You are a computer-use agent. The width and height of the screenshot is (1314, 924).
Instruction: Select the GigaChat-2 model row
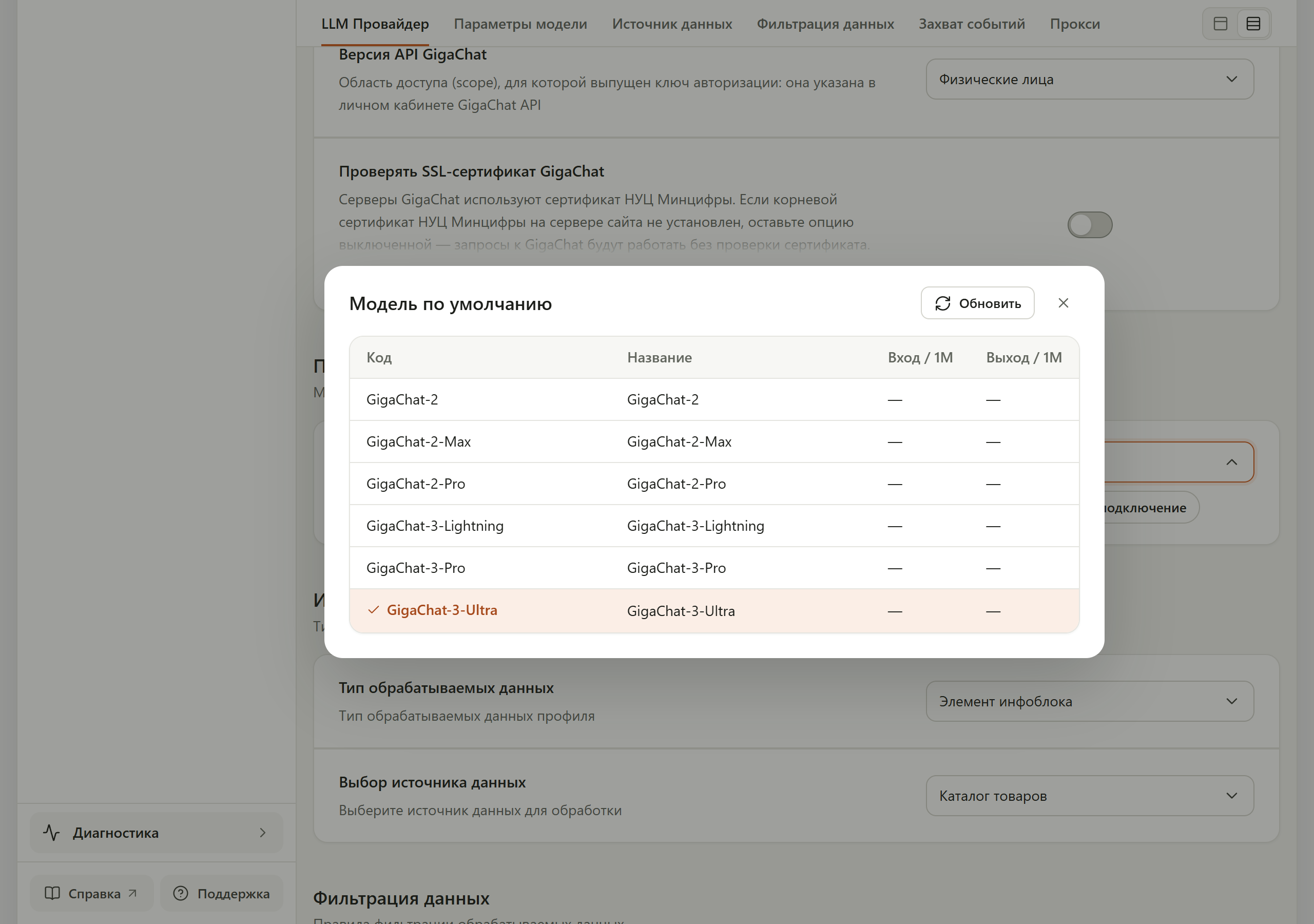714,399
